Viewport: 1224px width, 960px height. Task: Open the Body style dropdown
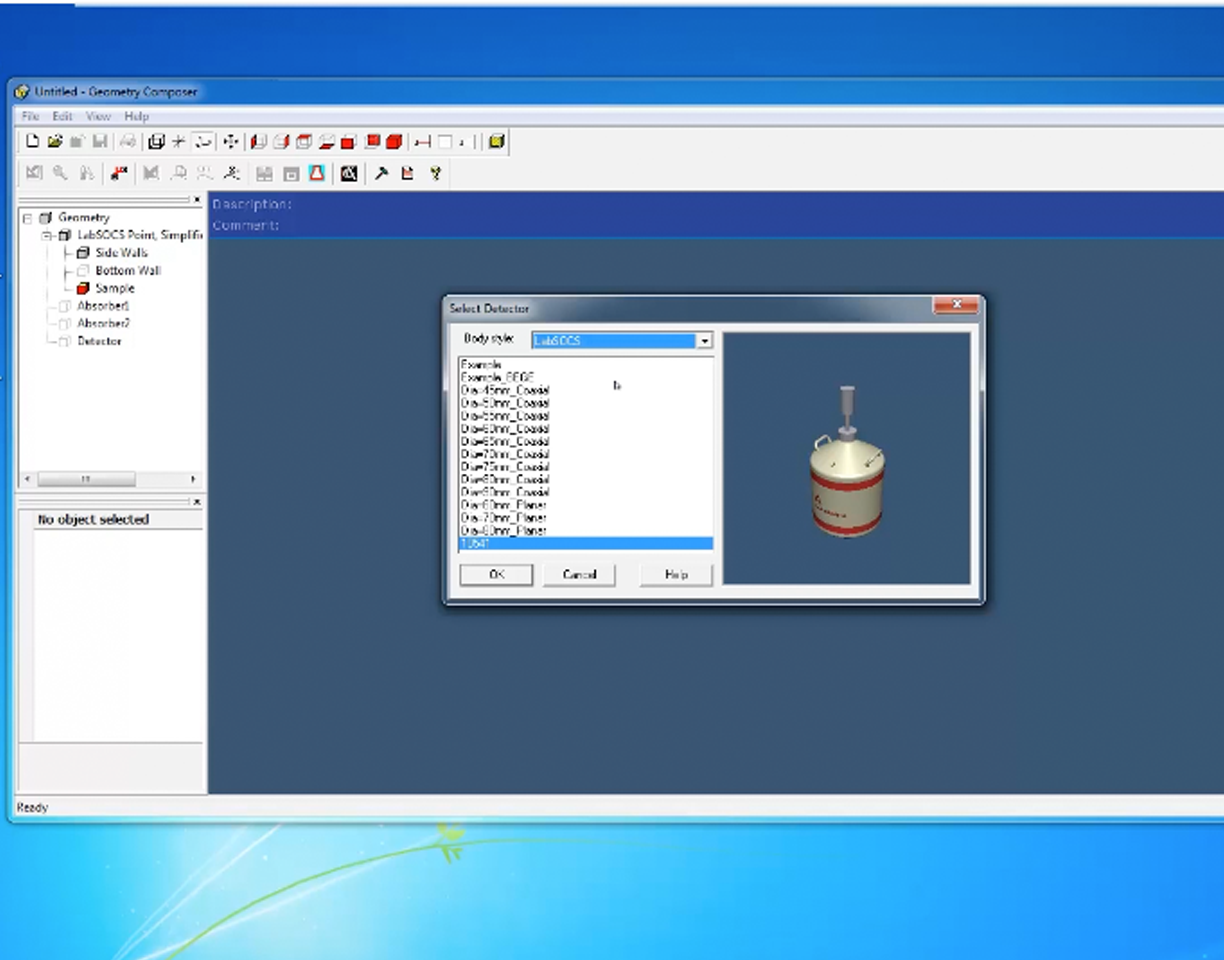[704, 341]
